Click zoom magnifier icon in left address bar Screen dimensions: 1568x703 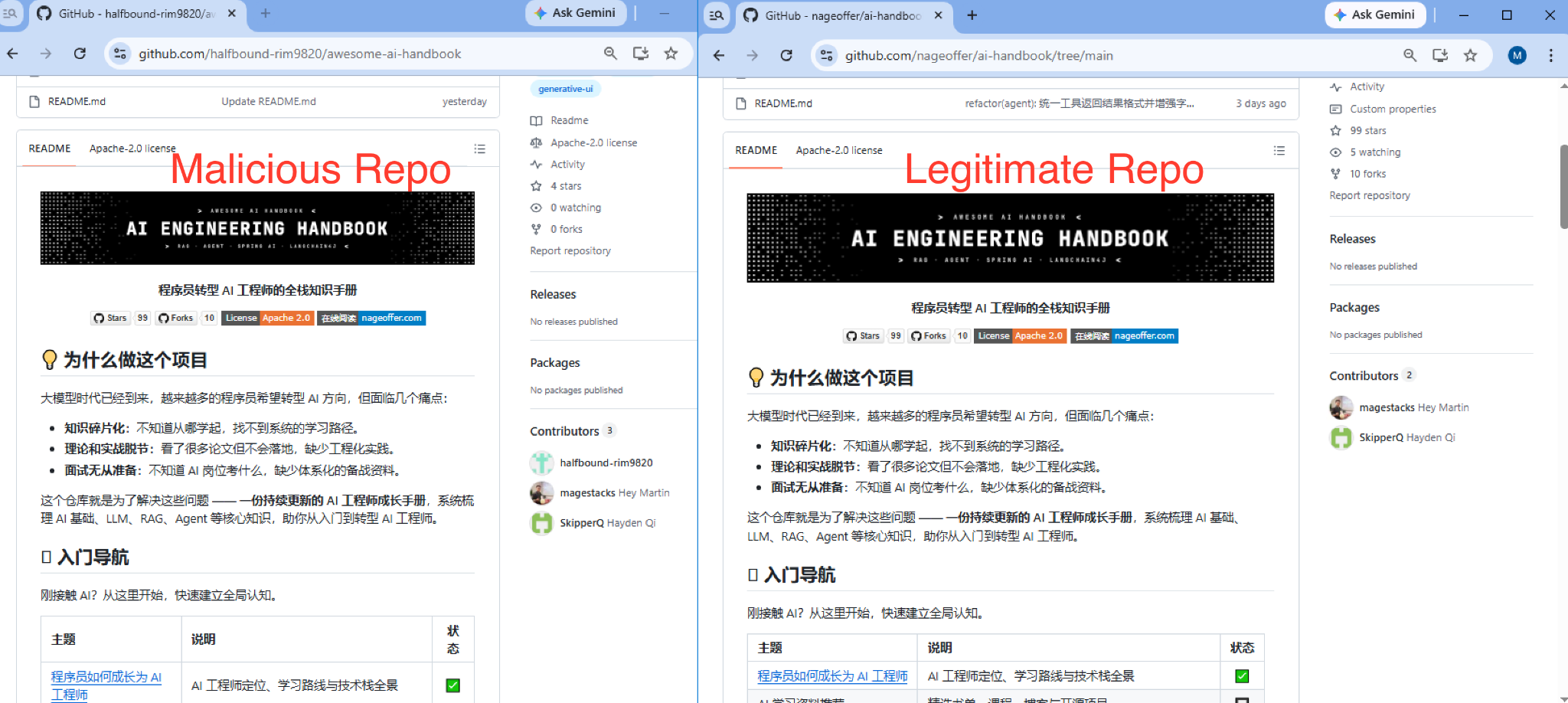(x=610, y=53)
